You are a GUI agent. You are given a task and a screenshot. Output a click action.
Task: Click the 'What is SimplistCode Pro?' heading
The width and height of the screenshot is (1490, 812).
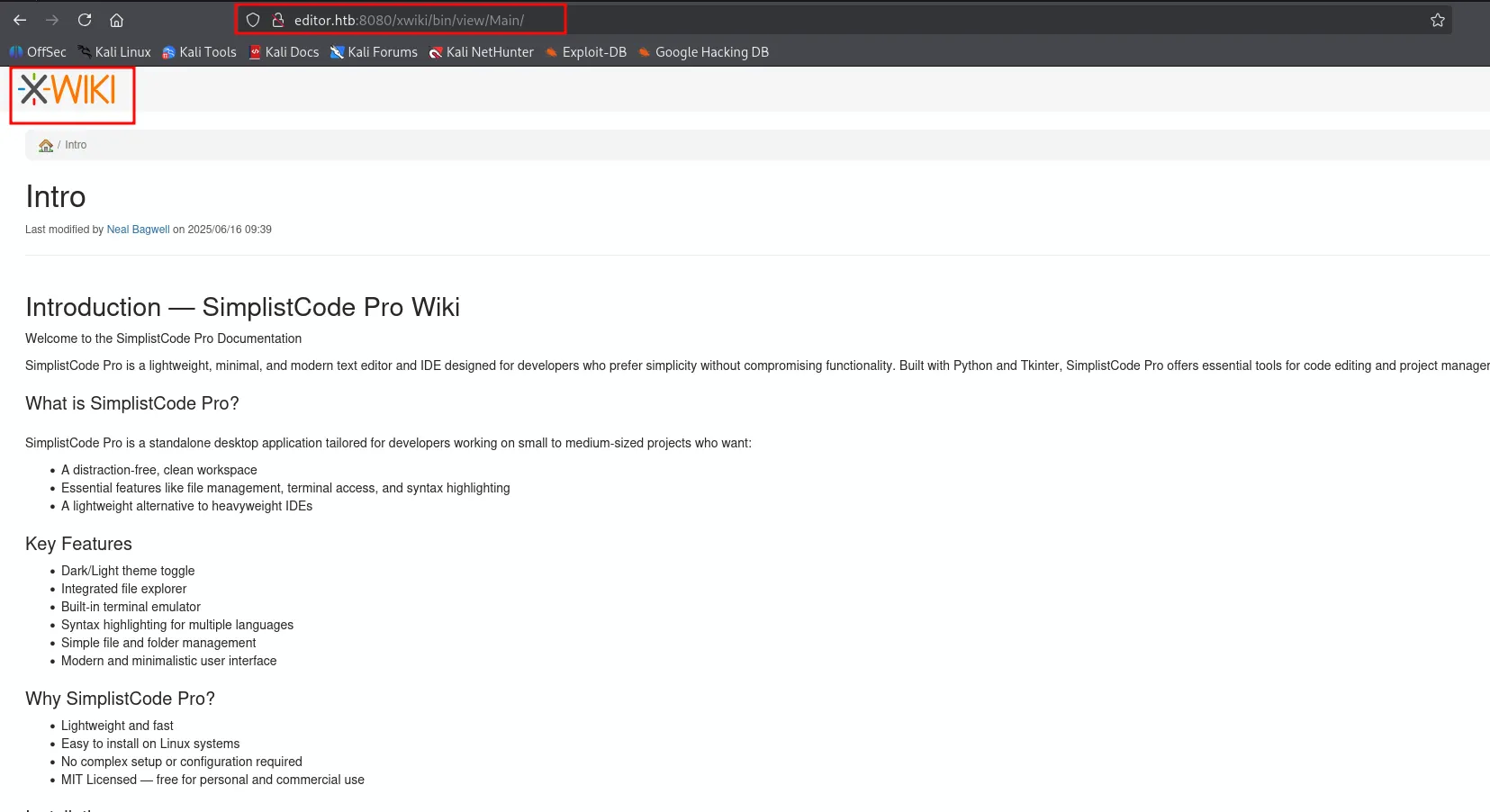coord(132,403)
